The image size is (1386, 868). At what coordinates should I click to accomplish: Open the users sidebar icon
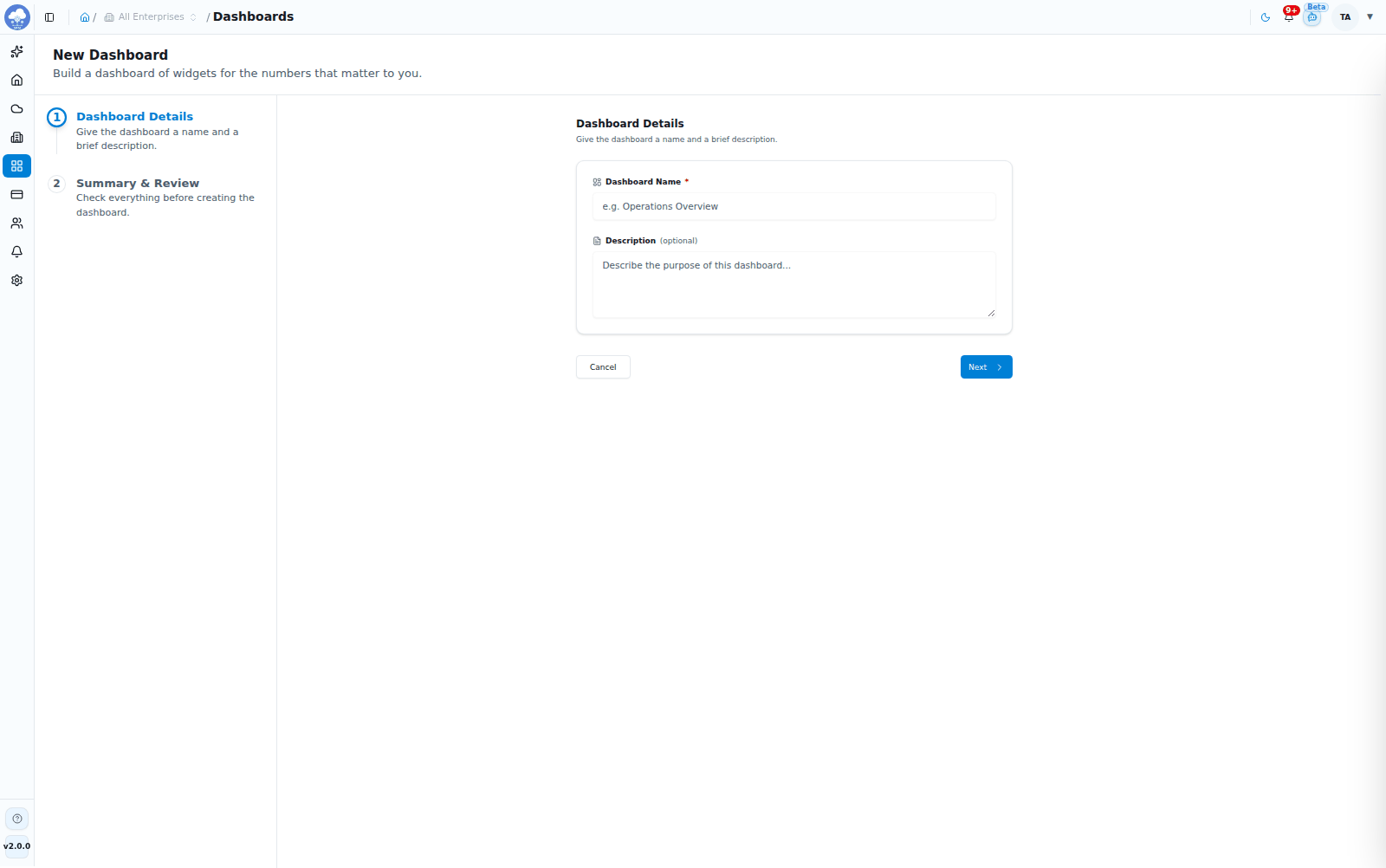(16, 223)
